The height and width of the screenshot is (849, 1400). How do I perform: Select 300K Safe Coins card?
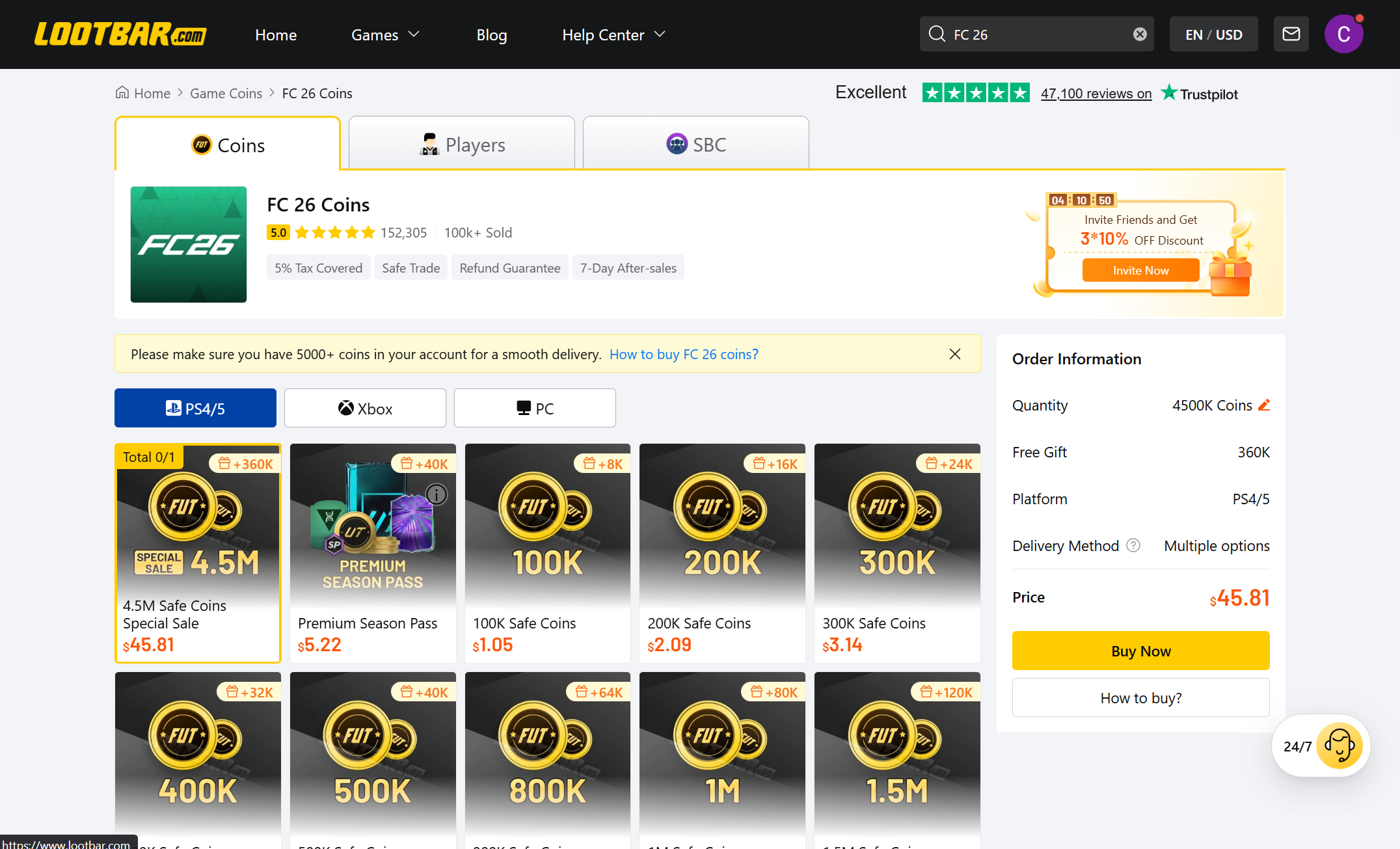[897, 553]
